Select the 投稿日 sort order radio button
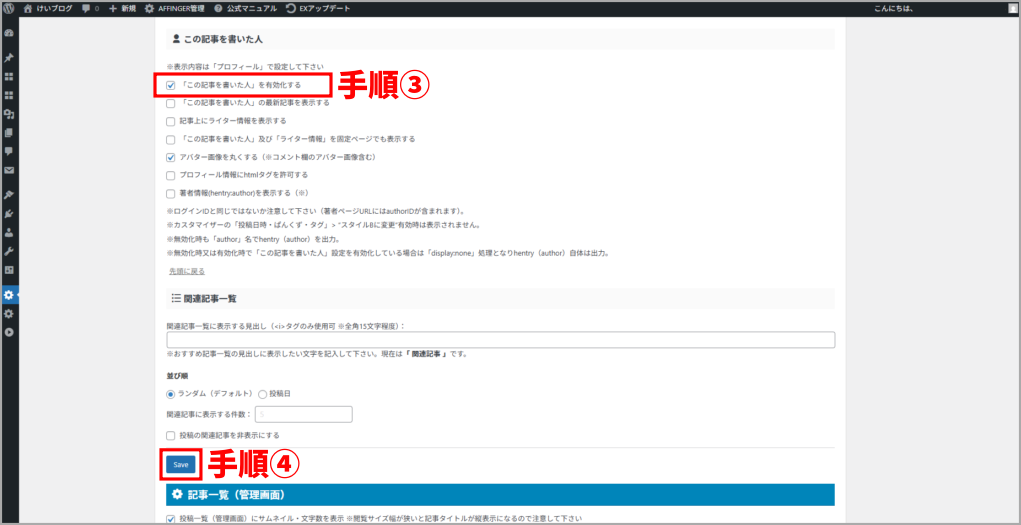 263,394
